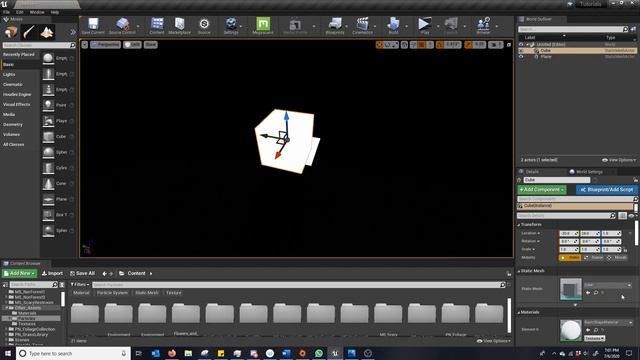The image size is (640, 360).
Task: Open the Content Browser Filters dropdown
Action: point(80,284)
